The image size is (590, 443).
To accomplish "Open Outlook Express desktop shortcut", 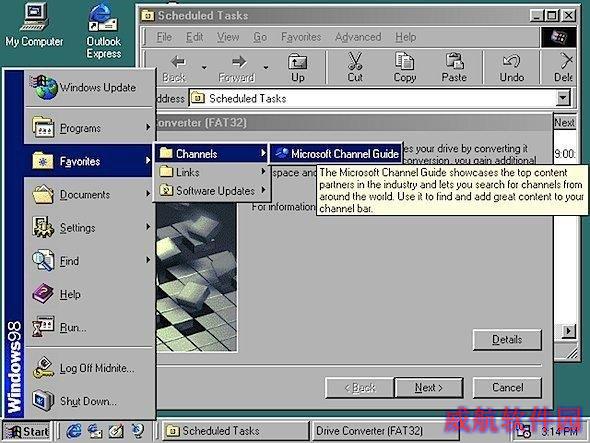I will (x=103, y=31).
